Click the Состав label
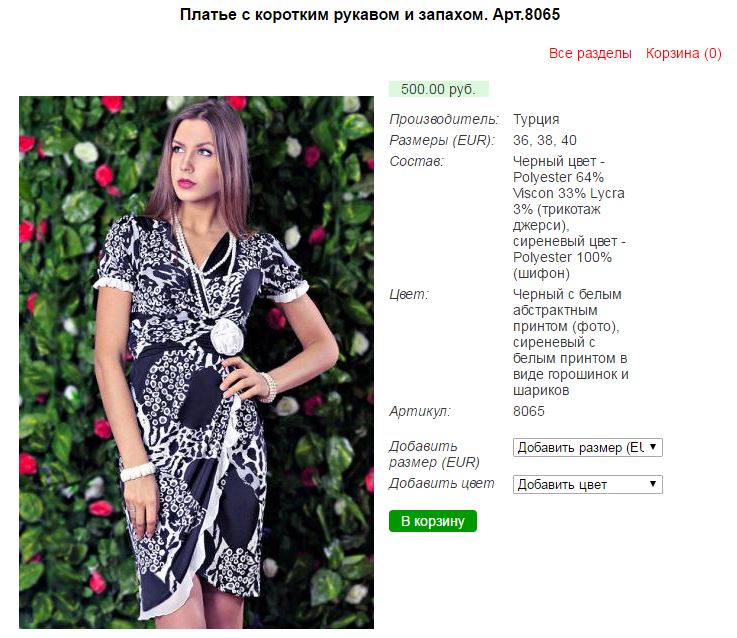The height and width of the screenshot is (638, 737). (416, 161)
